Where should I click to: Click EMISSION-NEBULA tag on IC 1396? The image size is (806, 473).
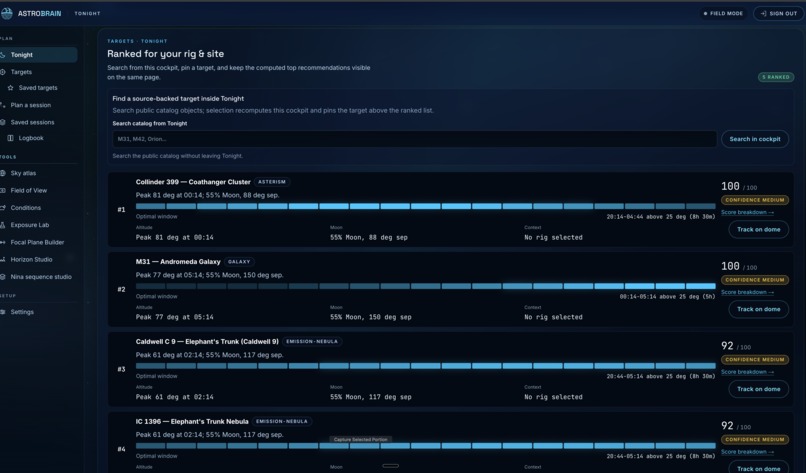[282, 422]
